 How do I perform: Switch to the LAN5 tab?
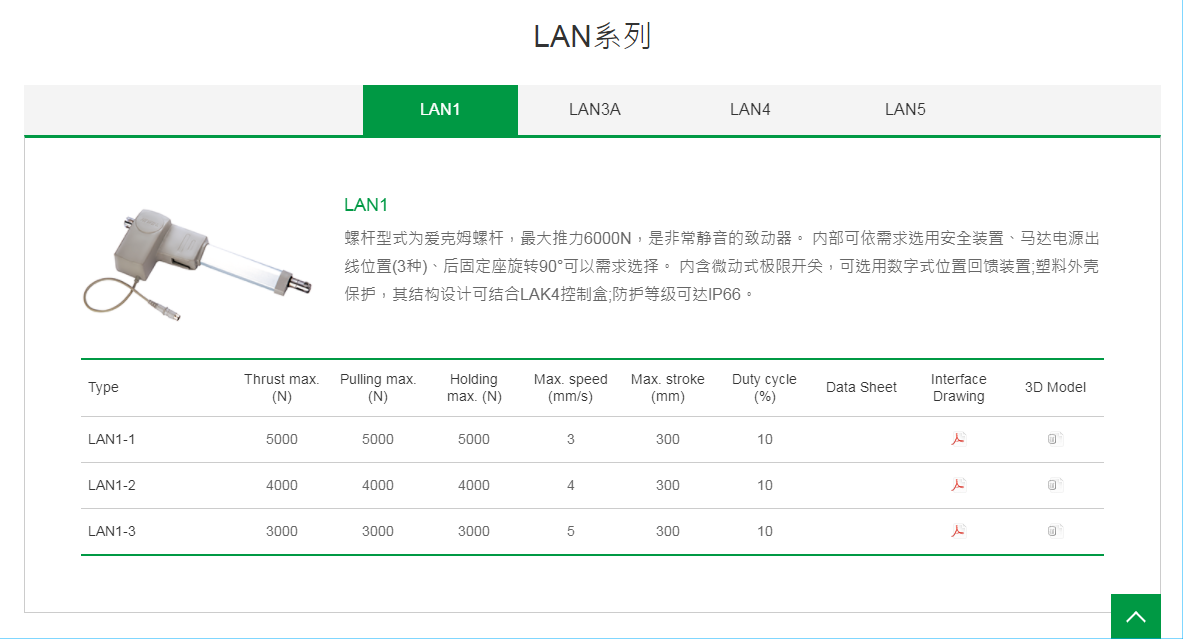point(903,110)
